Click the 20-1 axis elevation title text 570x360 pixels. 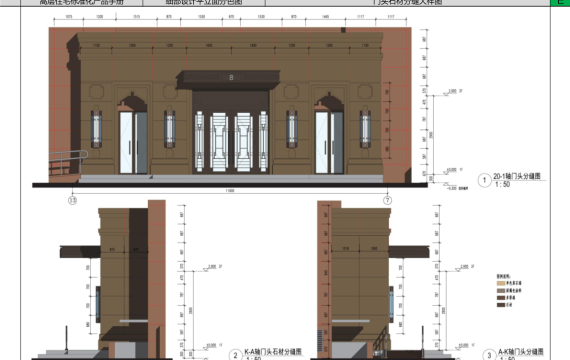(x=517, y=176)
